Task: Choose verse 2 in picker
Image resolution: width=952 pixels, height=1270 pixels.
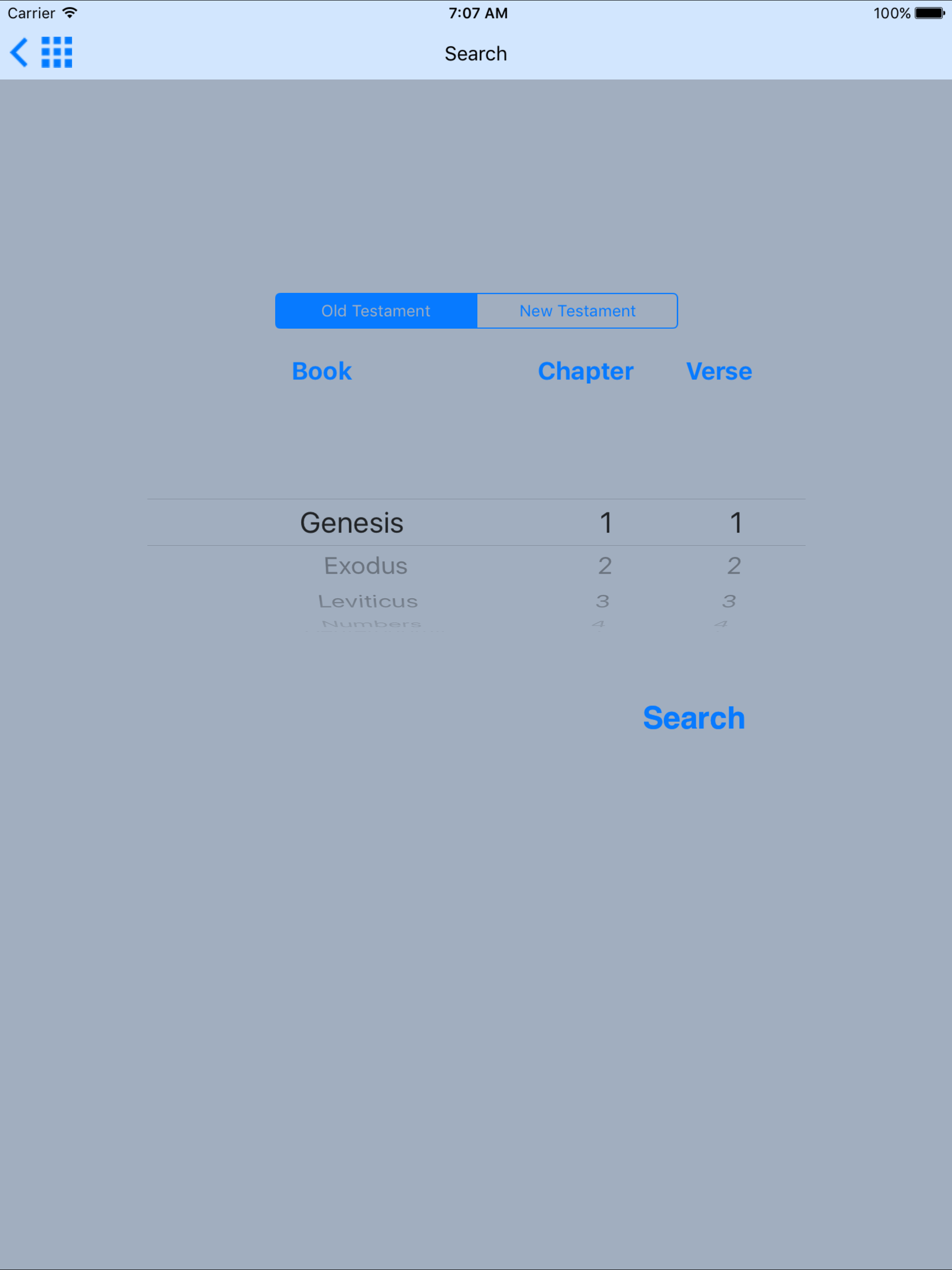Action: click(x=734, y=566)
